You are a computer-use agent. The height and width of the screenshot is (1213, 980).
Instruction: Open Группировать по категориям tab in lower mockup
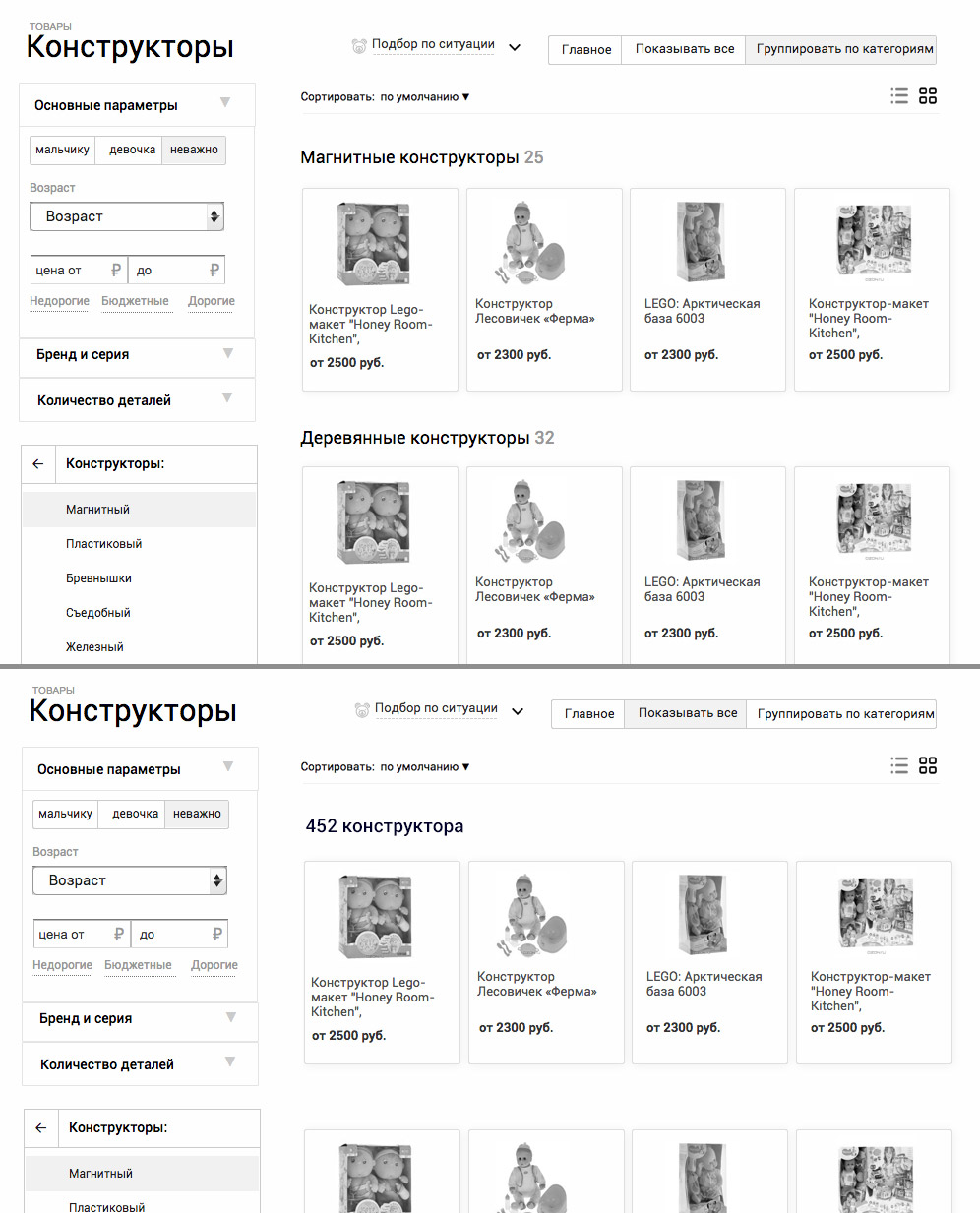point(842,713)
